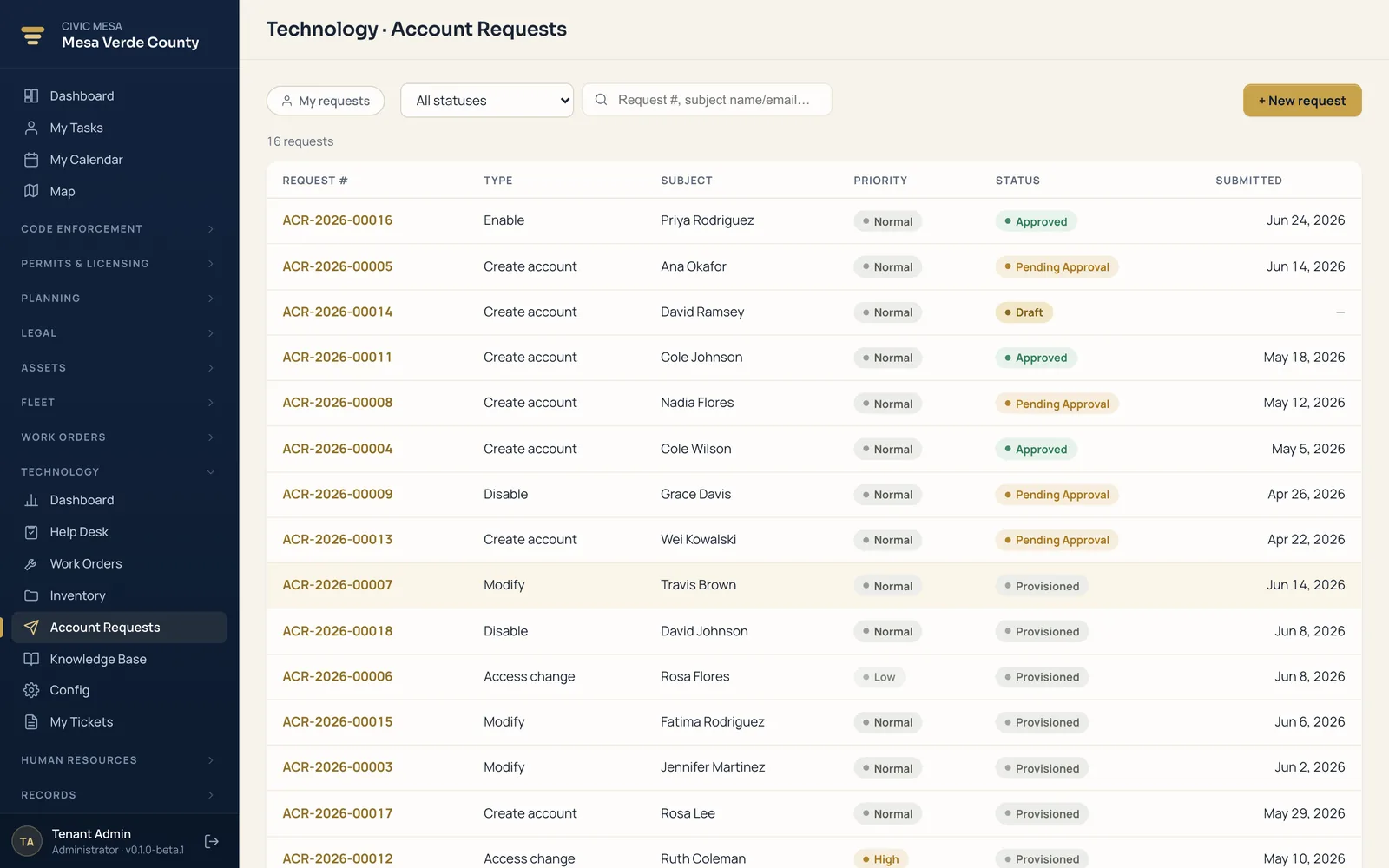The width and height of the screenshot is (1389, 868).
Task: Expand the Records section
Action: tap(119, 795)
